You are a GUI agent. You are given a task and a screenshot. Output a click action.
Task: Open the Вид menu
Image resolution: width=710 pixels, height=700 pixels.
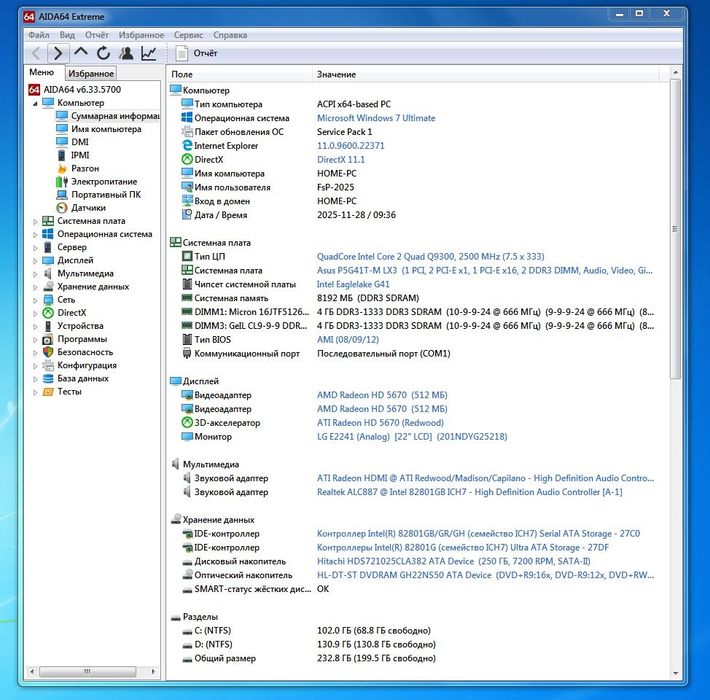[67, 35]
